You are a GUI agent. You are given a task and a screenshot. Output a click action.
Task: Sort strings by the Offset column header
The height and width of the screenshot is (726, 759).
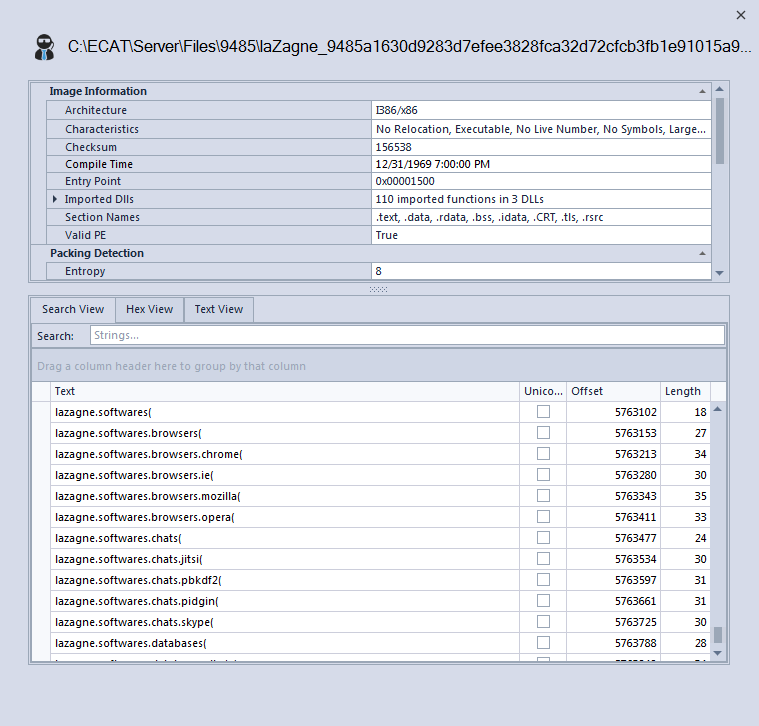pyautogui.click(x=610, y=391)
